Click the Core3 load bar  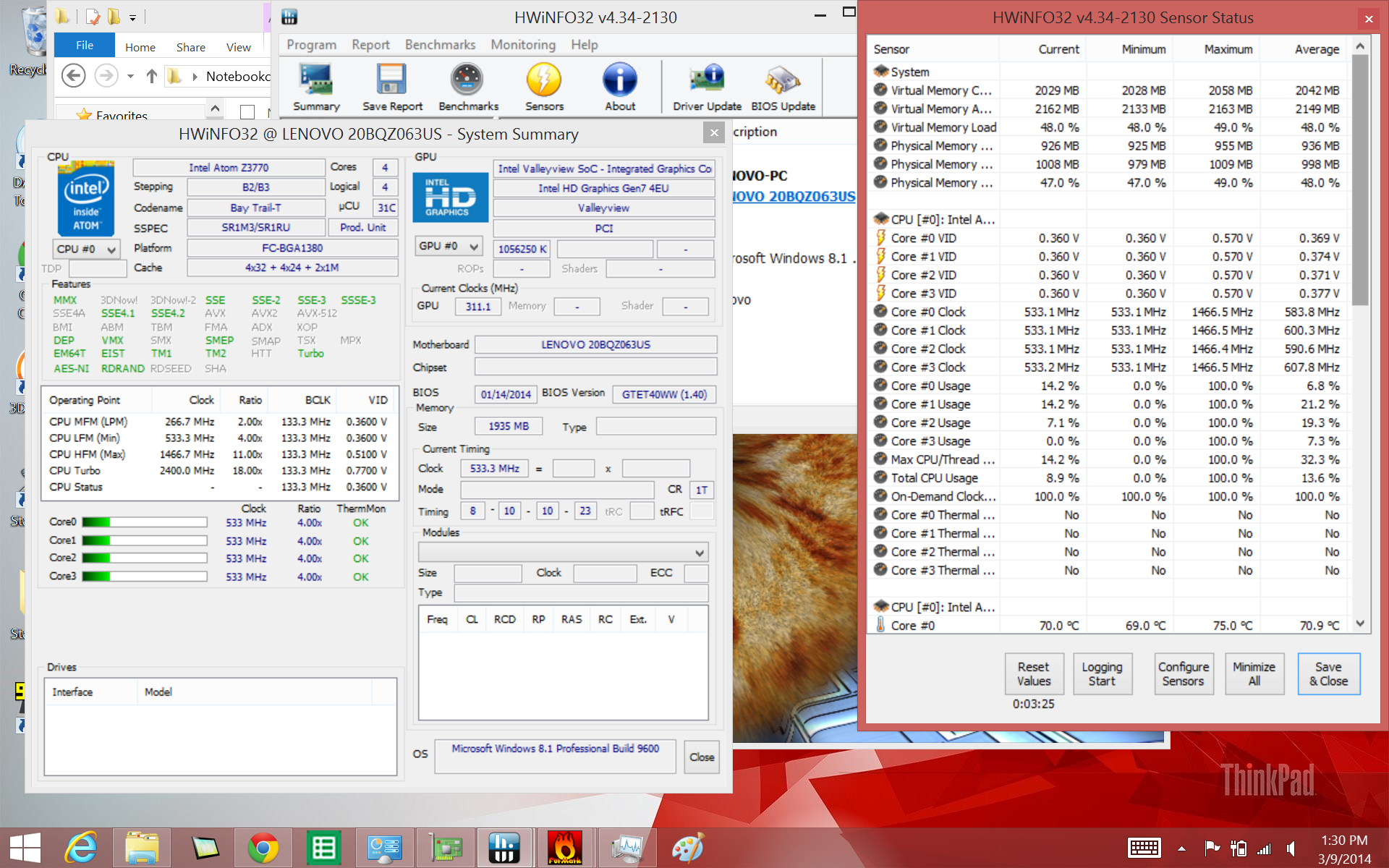(x=145, y=576)
